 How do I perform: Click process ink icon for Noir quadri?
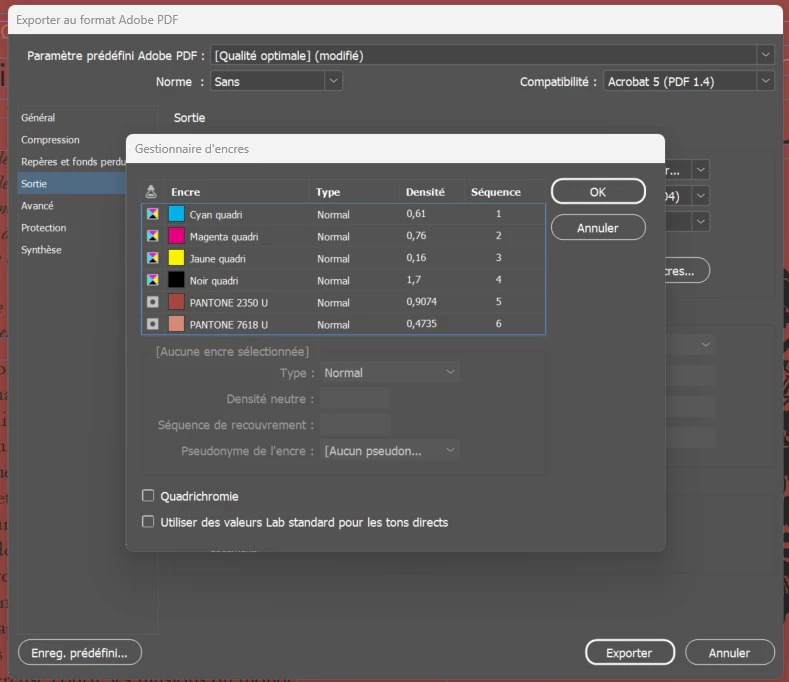click(x=152, y=280)
